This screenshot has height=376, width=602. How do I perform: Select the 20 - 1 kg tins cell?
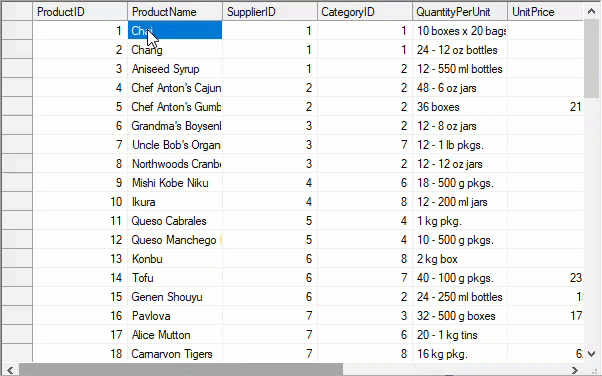pos(460,335)
